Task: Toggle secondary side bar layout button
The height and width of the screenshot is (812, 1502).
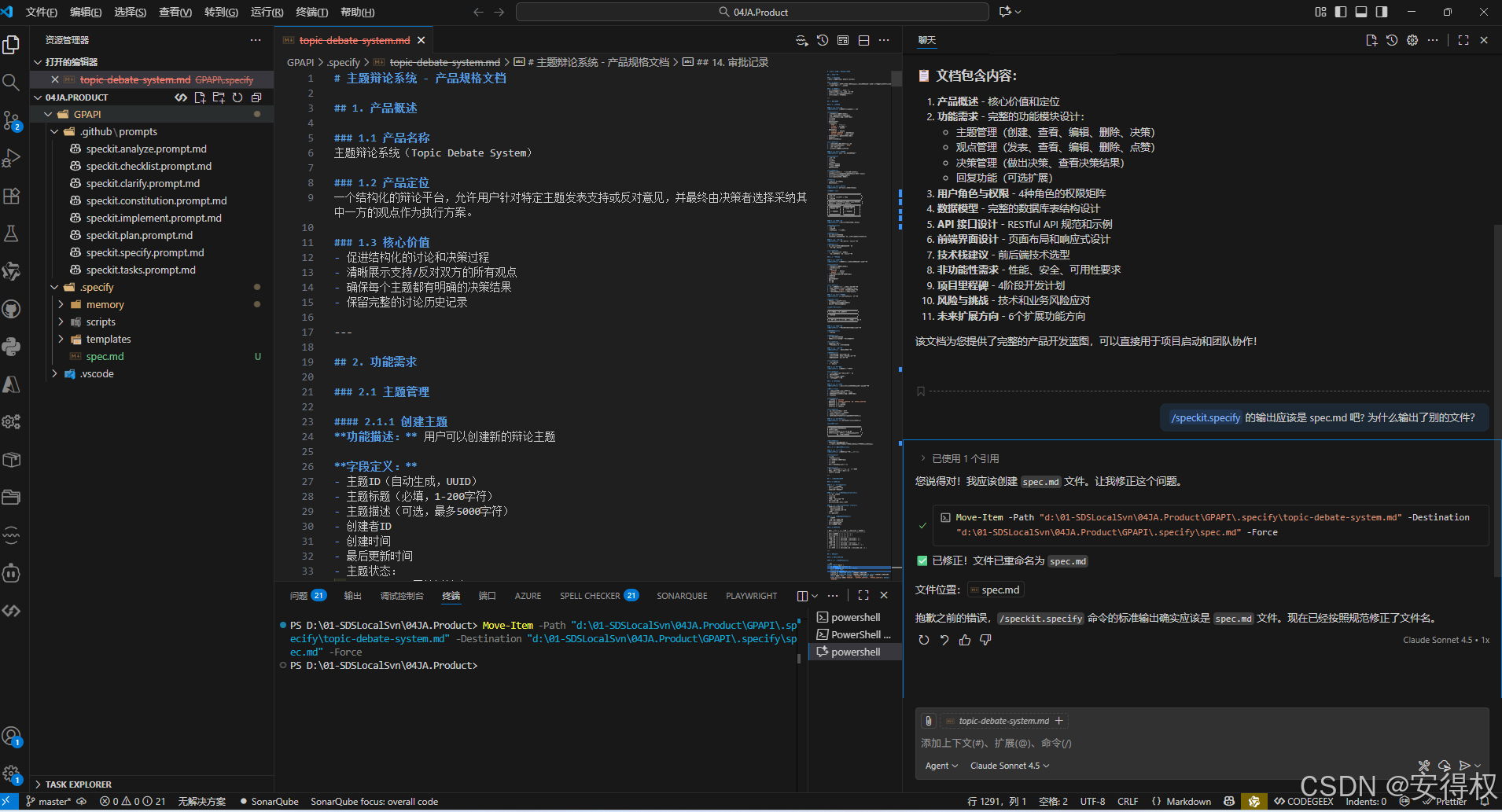Action: 1382,12
